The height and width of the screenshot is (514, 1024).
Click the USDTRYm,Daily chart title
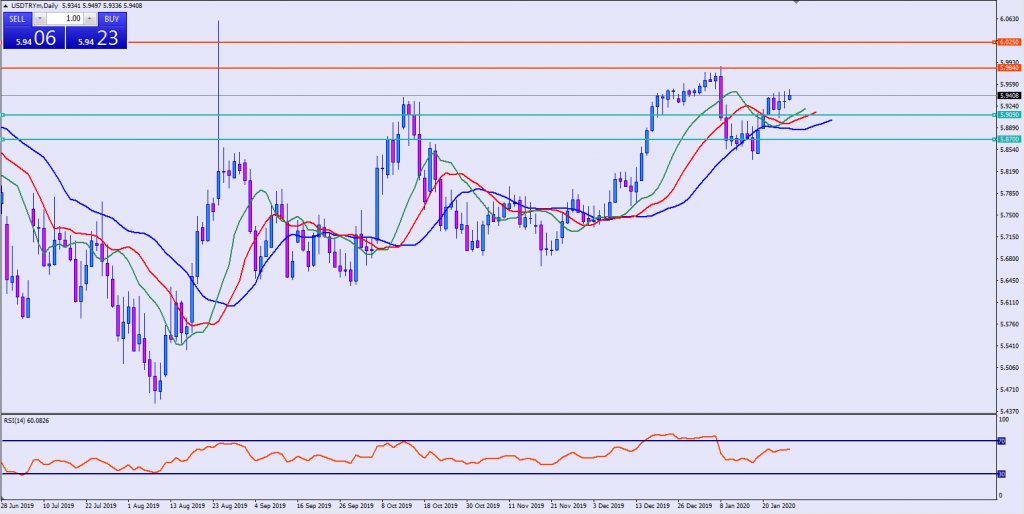[38, 6]
